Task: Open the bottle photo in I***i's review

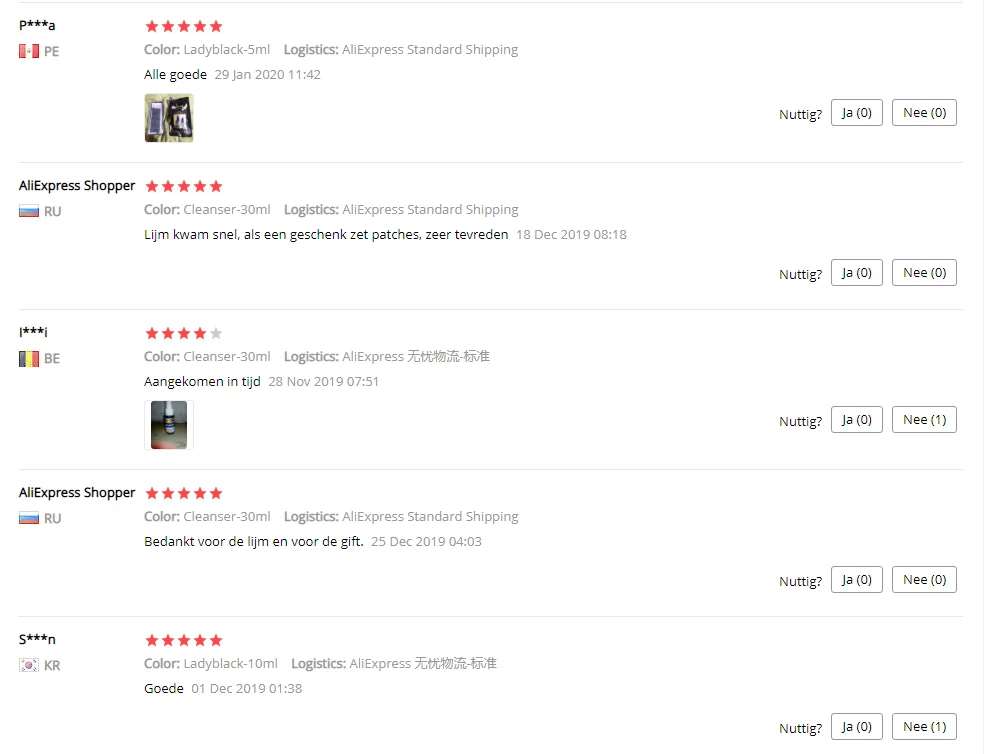Action: (169, 425)
